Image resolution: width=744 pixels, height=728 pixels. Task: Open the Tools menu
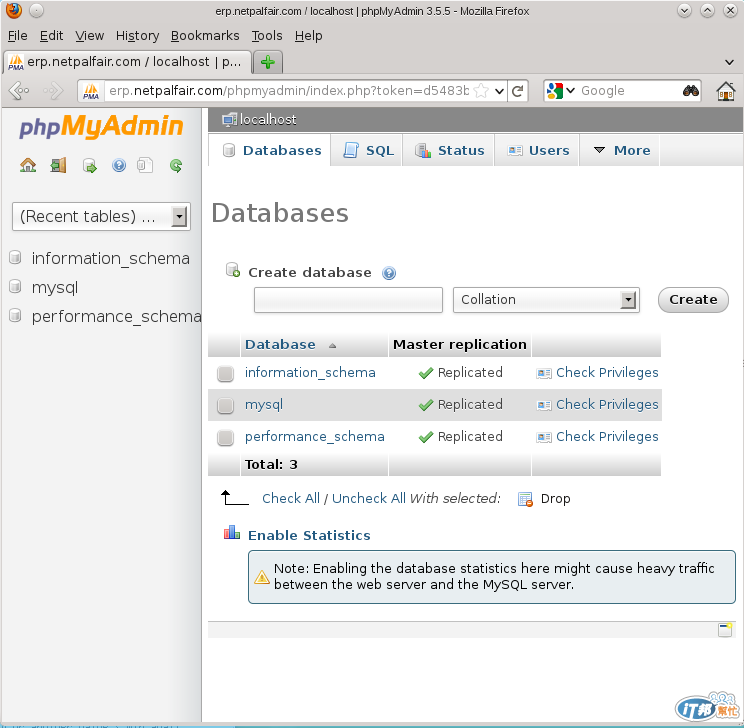click(267, 36)
